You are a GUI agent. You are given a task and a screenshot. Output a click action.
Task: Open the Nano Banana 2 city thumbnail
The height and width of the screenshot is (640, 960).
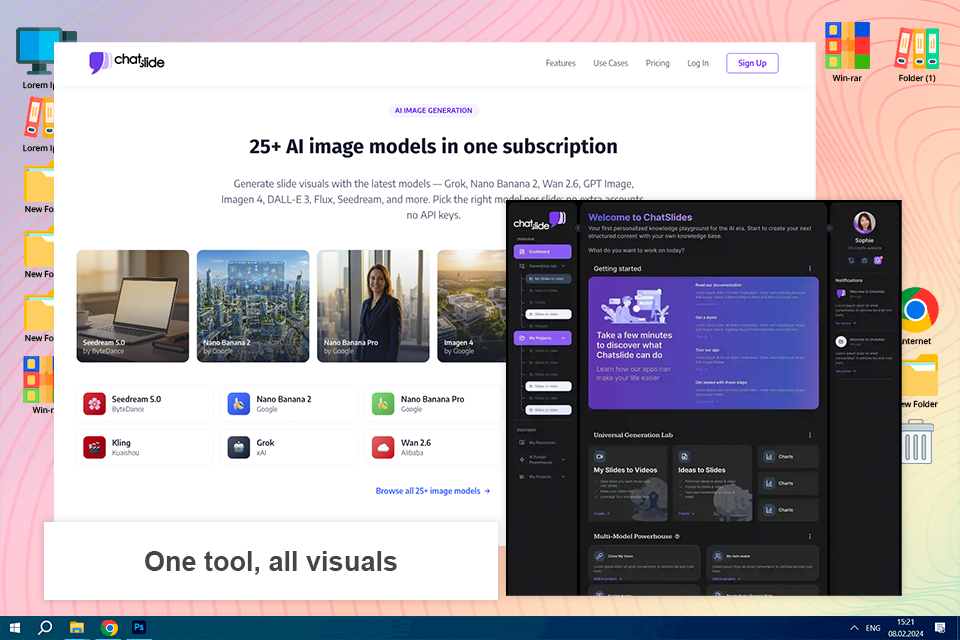point(253,306)
